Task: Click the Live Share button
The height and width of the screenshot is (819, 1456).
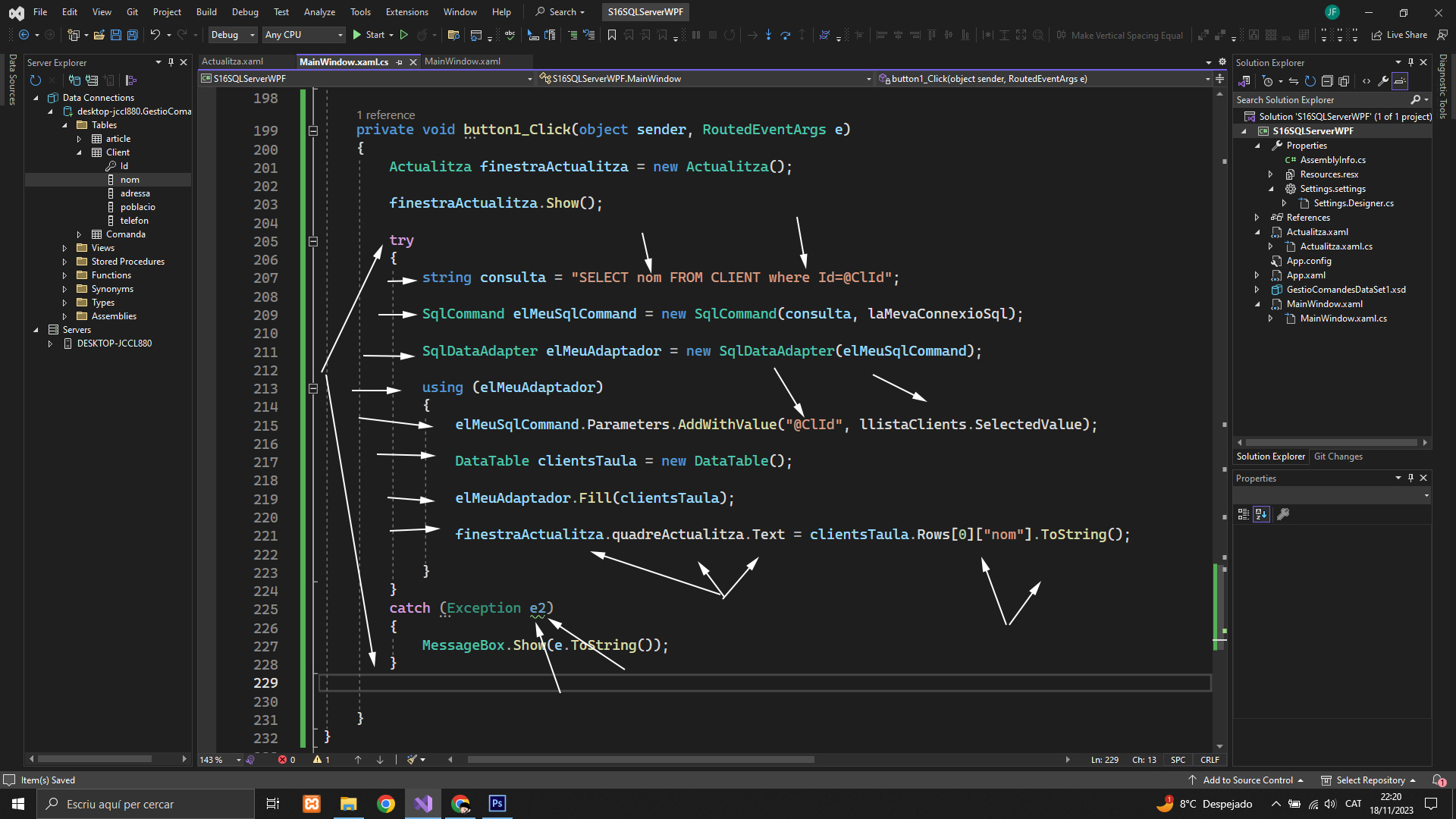Action: 1399,35
